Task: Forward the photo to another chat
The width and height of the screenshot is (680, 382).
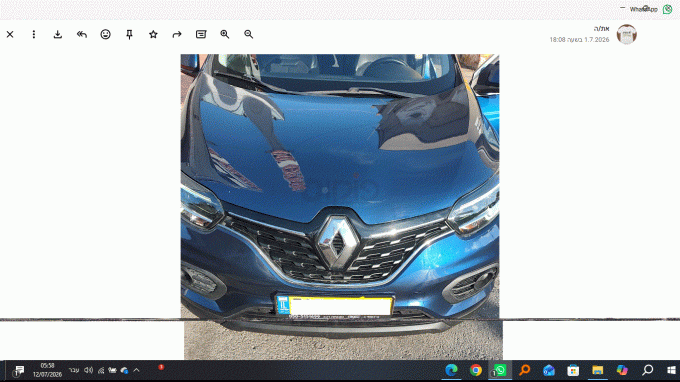Action: [x=177, y=34]
